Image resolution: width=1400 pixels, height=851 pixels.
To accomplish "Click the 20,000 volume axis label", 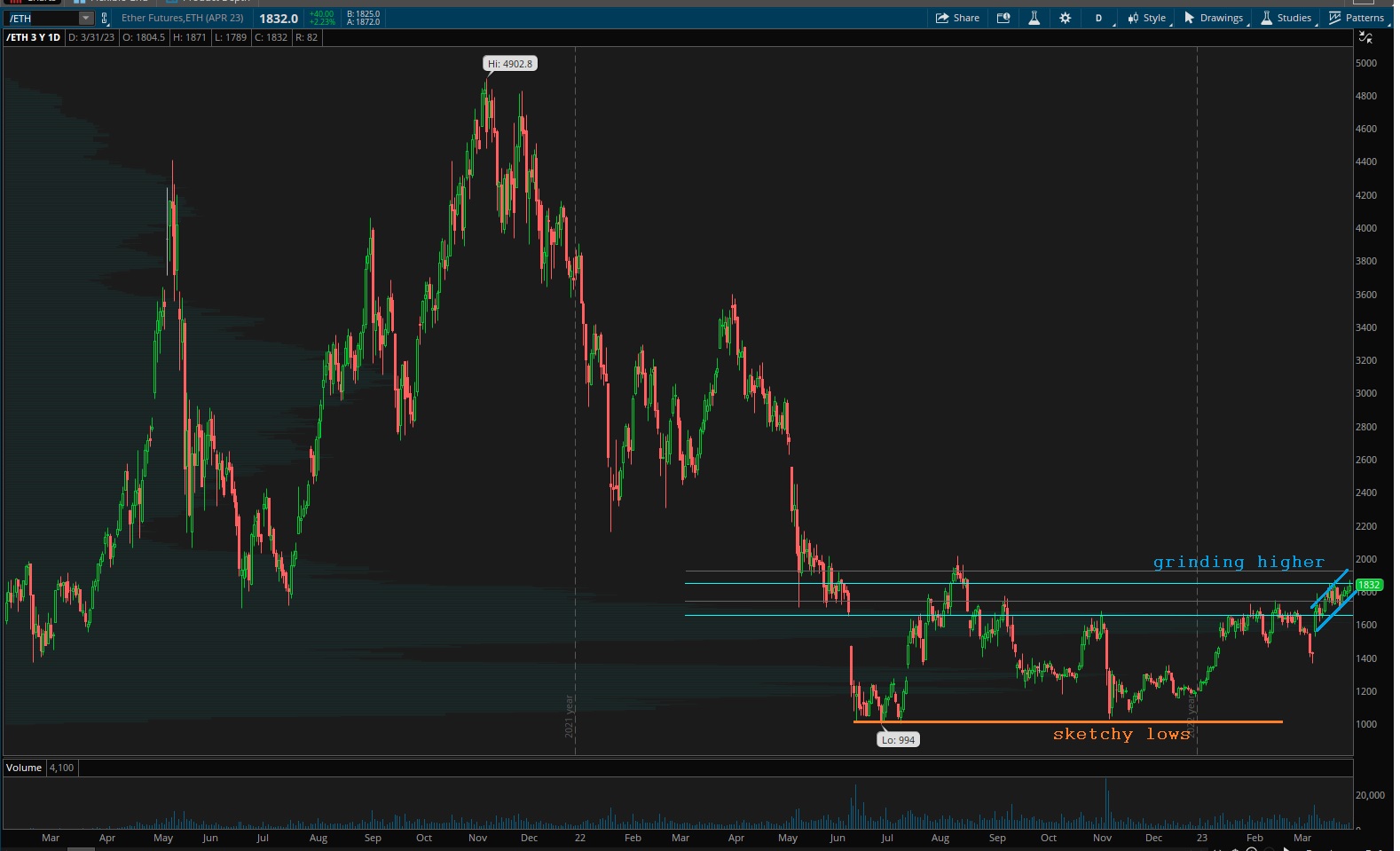I will pos(1370,795).
